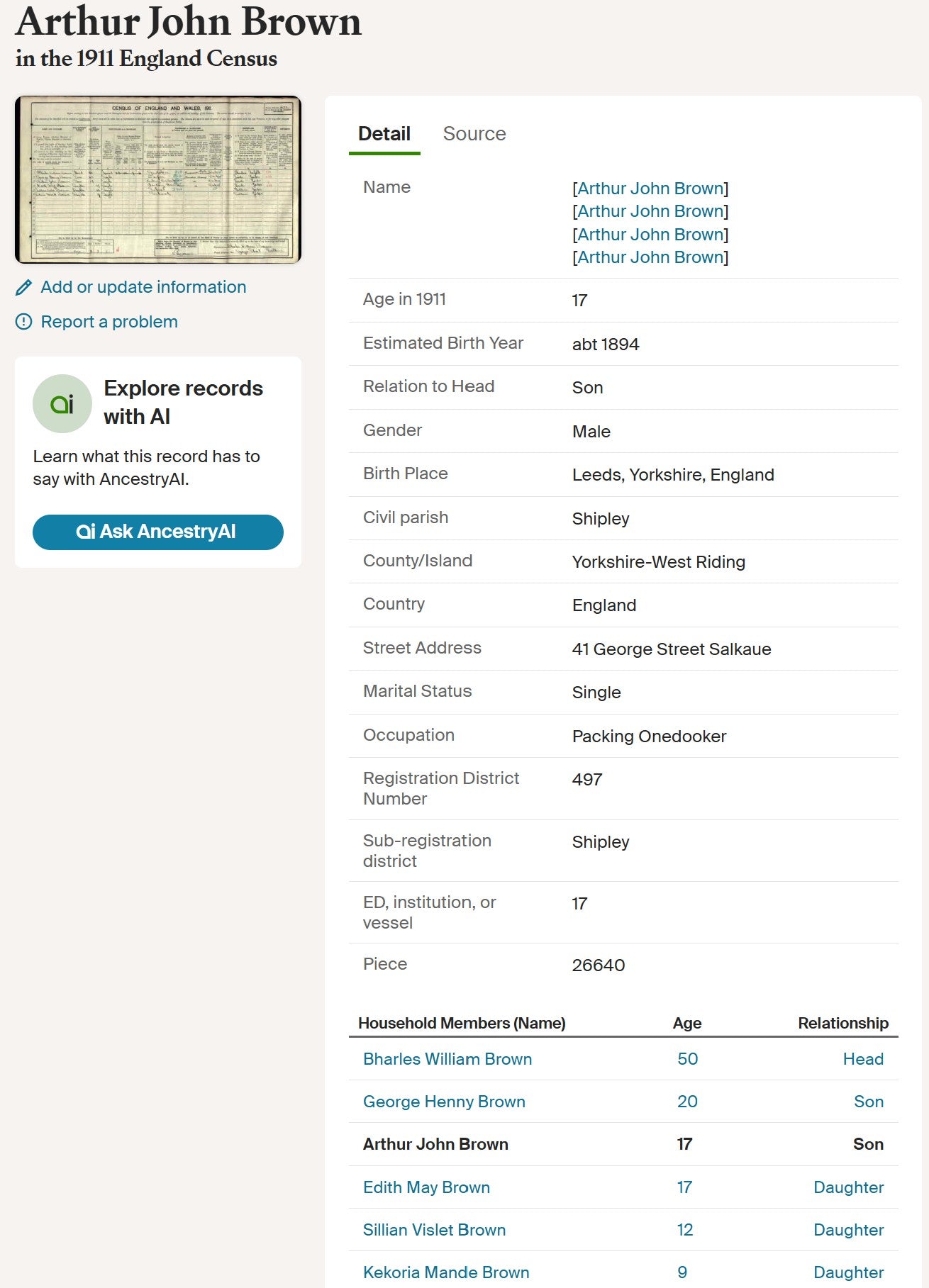Open Add or update information link

(143, 287)
